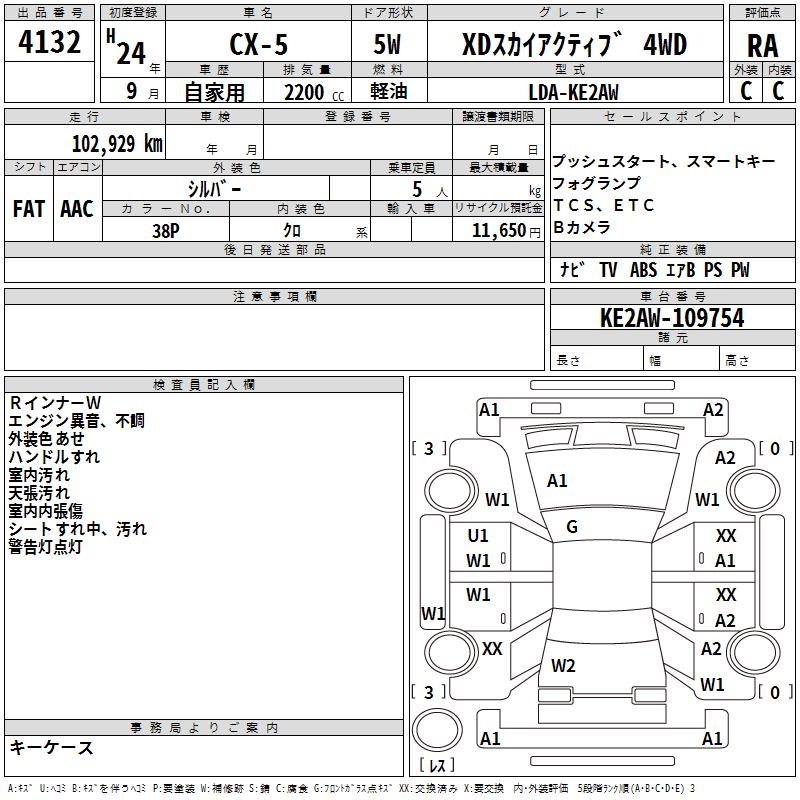Select inspector note 室内内張傷
This screenshot has height=800, width=800.
point(45,511)
